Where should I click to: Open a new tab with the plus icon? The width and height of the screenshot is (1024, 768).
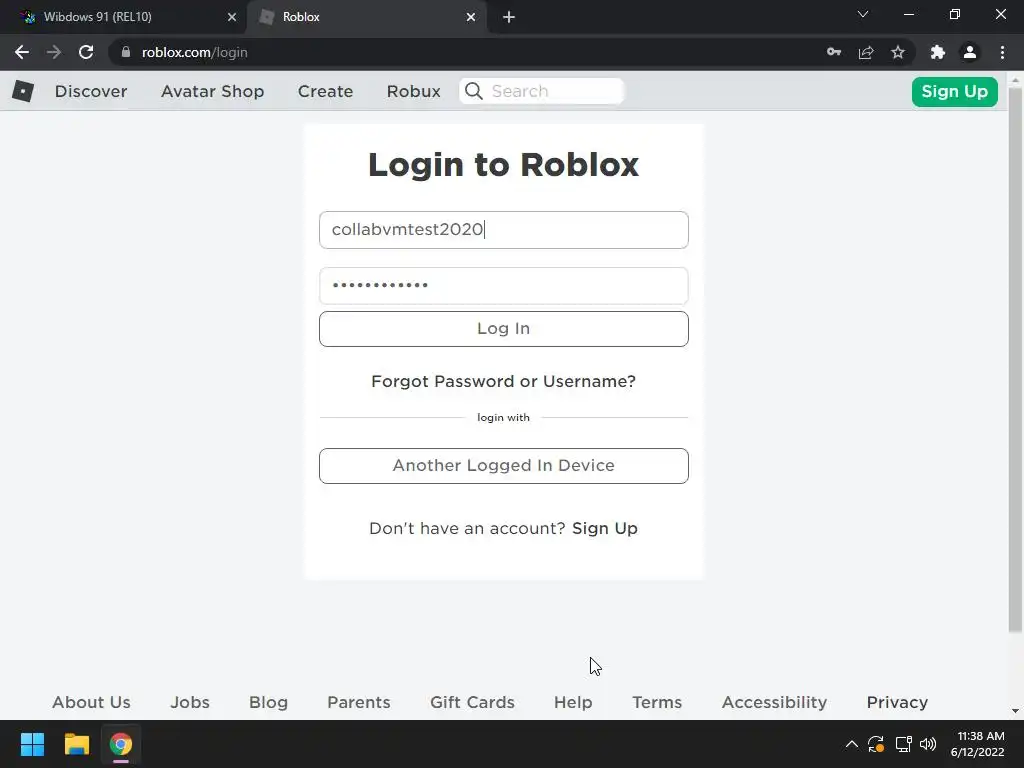(509, 17)
